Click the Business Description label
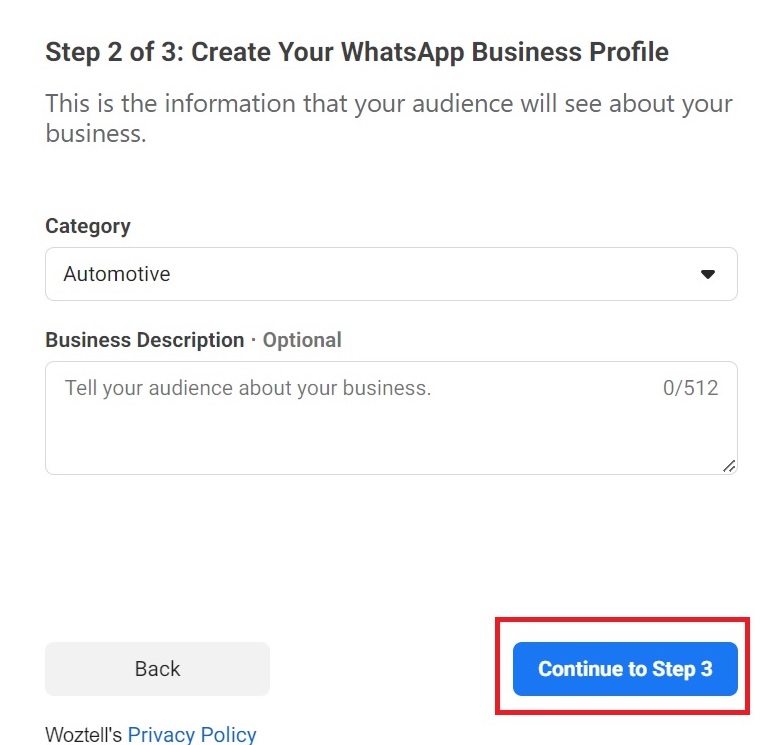This screenshot has height=745, width=771. (145, 340)
